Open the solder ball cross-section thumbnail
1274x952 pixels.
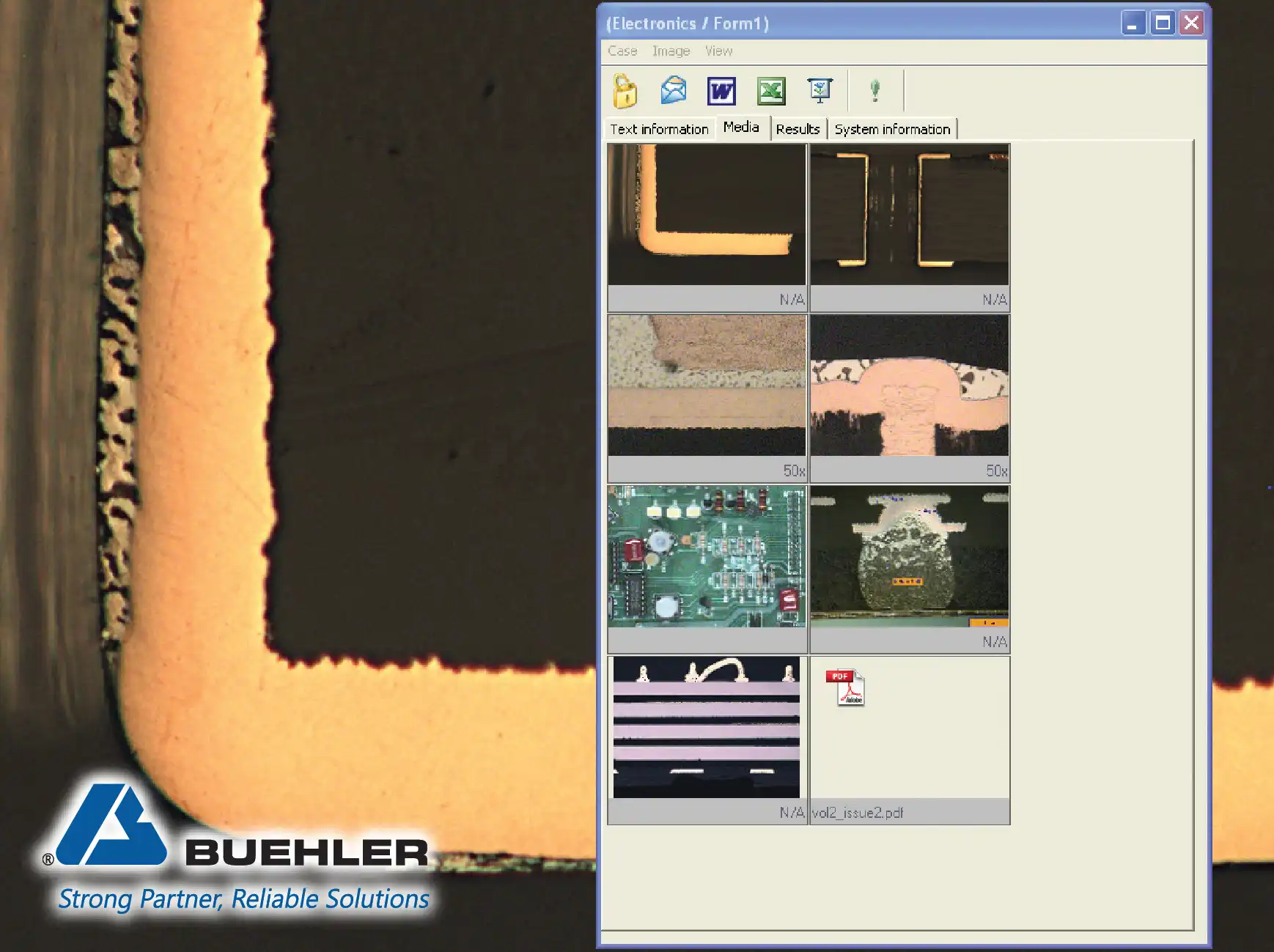tap(909, 557)
